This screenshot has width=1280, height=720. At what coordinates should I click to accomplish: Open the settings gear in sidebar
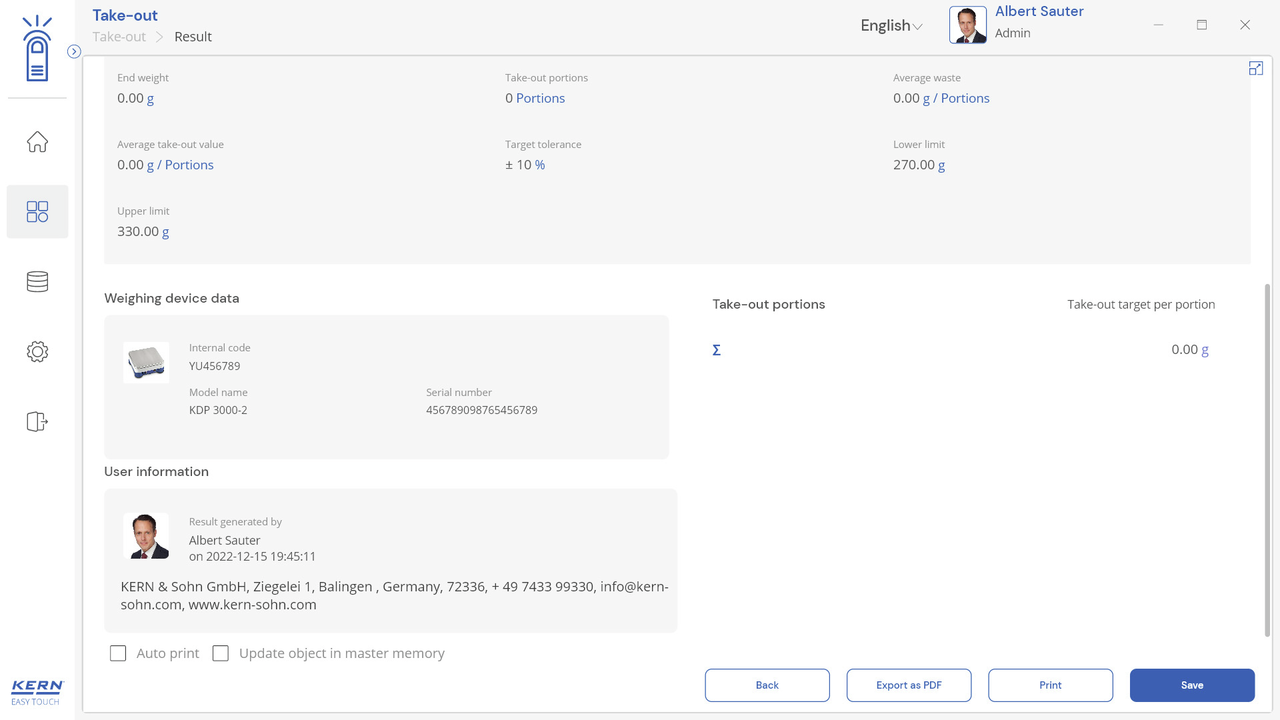pos(37,352)
